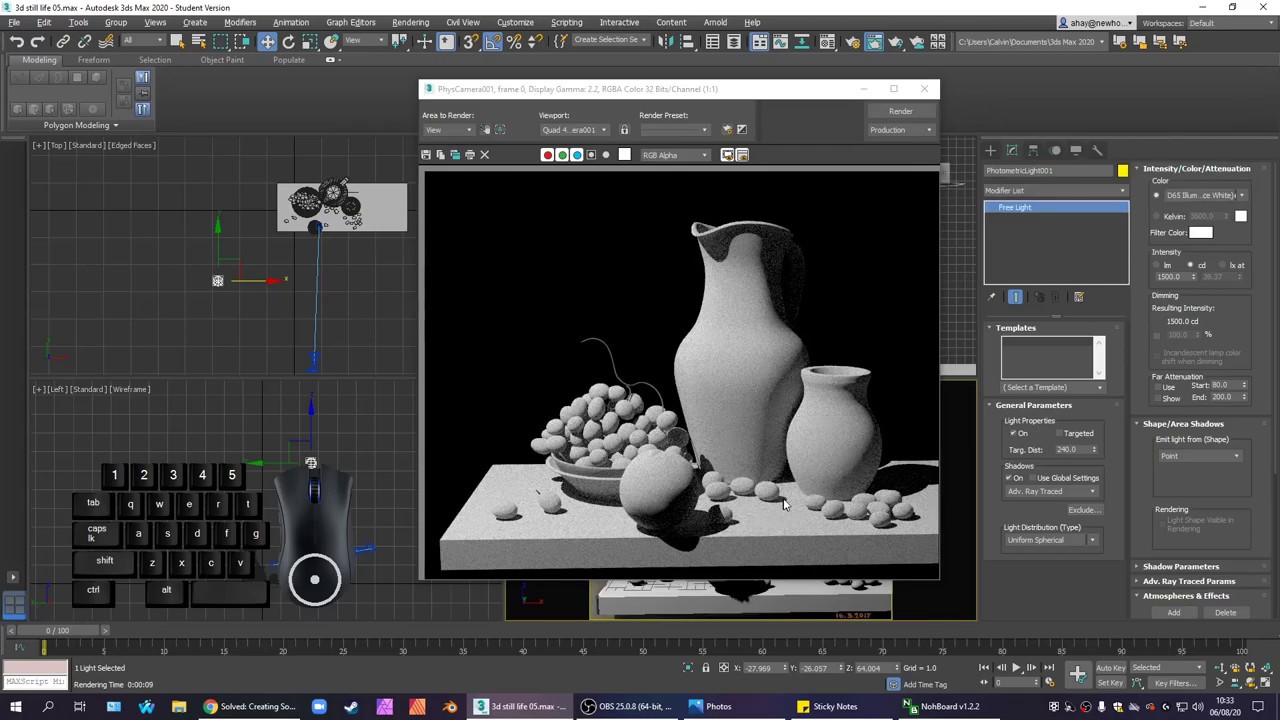Click the Pin Stack icon under modifier list

992,297
